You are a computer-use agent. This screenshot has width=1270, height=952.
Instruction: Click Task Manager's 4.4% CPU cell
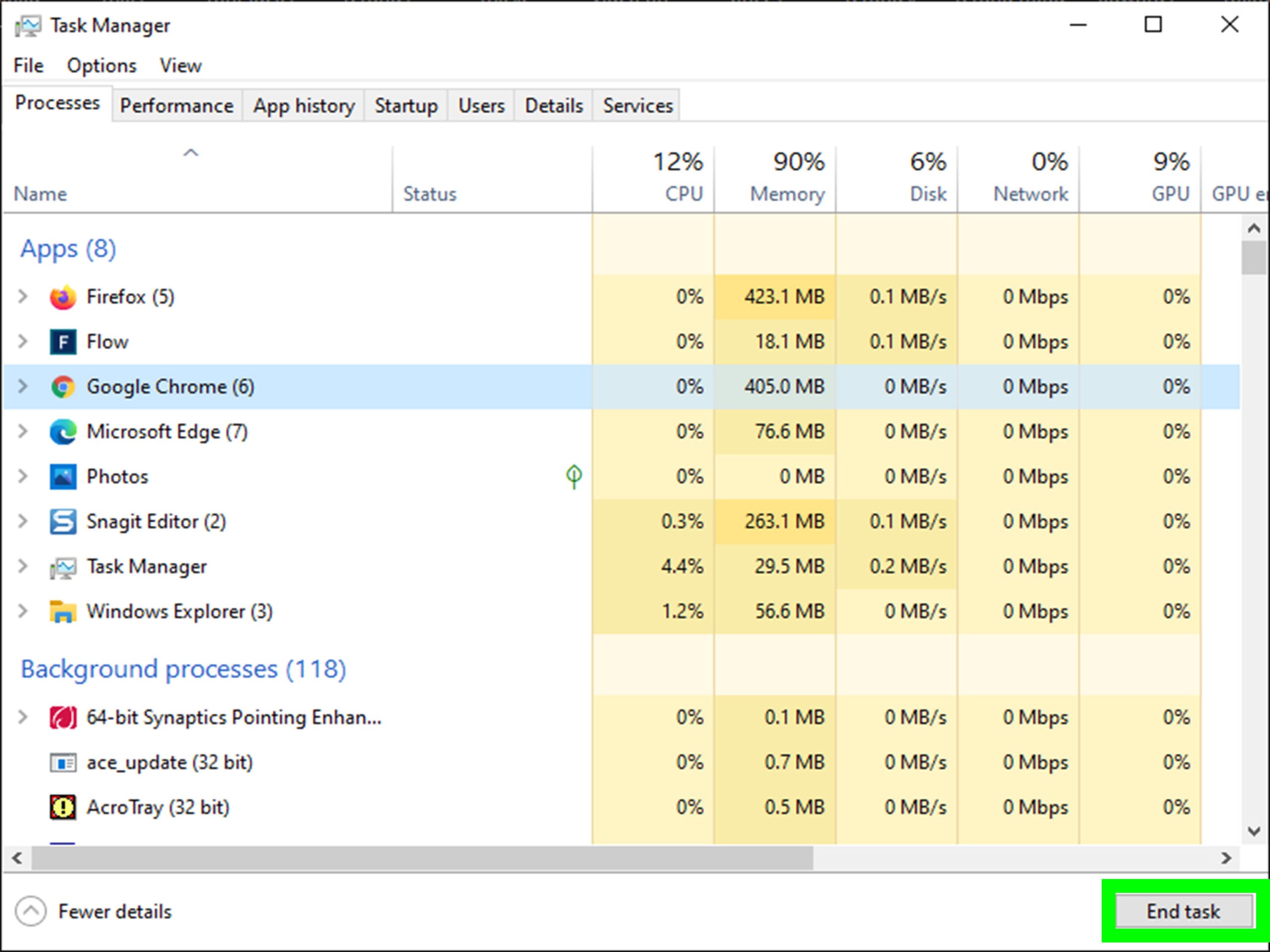pyautogui.click(x=653, y=566)
